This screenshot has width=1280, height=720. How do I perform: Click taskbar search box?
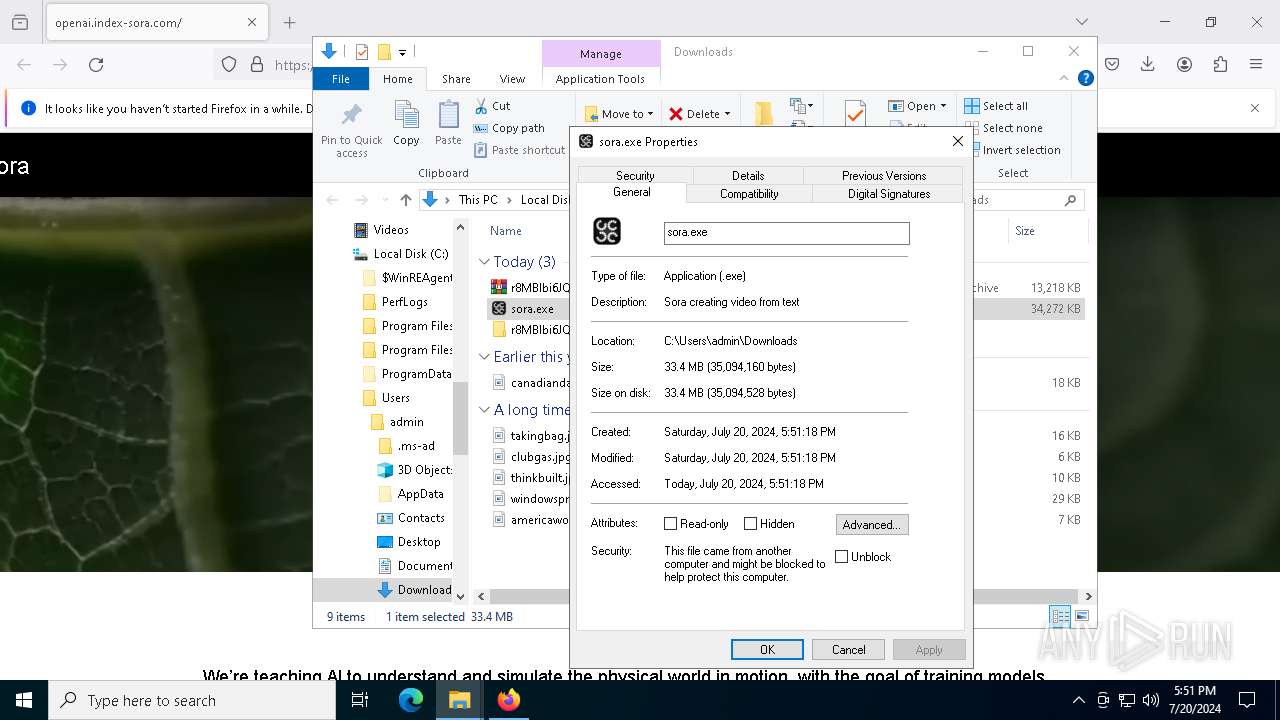click(x=192, y=700)
